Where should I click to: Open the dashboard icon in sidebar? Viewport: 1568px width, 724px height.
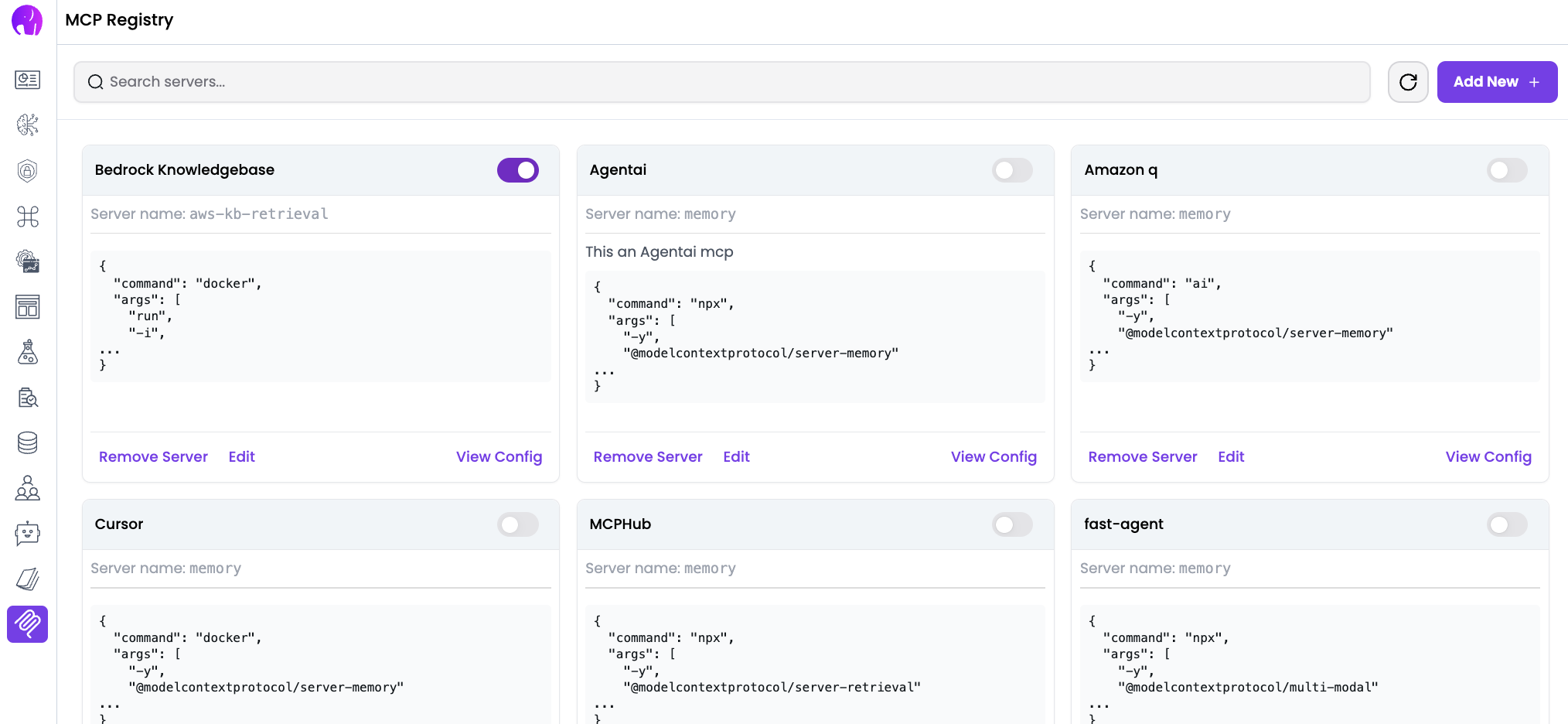28,80
